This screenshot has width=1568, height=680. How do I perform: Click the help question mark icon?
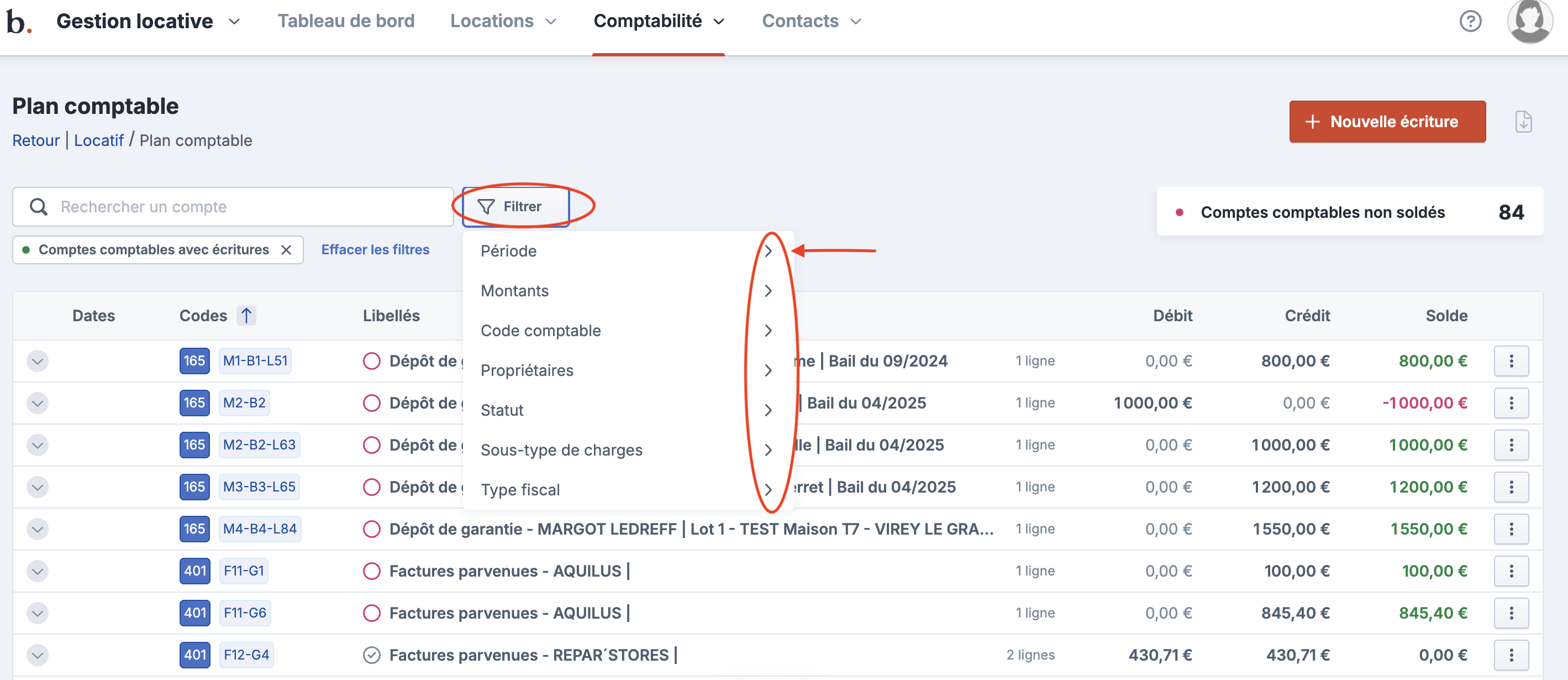tap(1470, 22)
